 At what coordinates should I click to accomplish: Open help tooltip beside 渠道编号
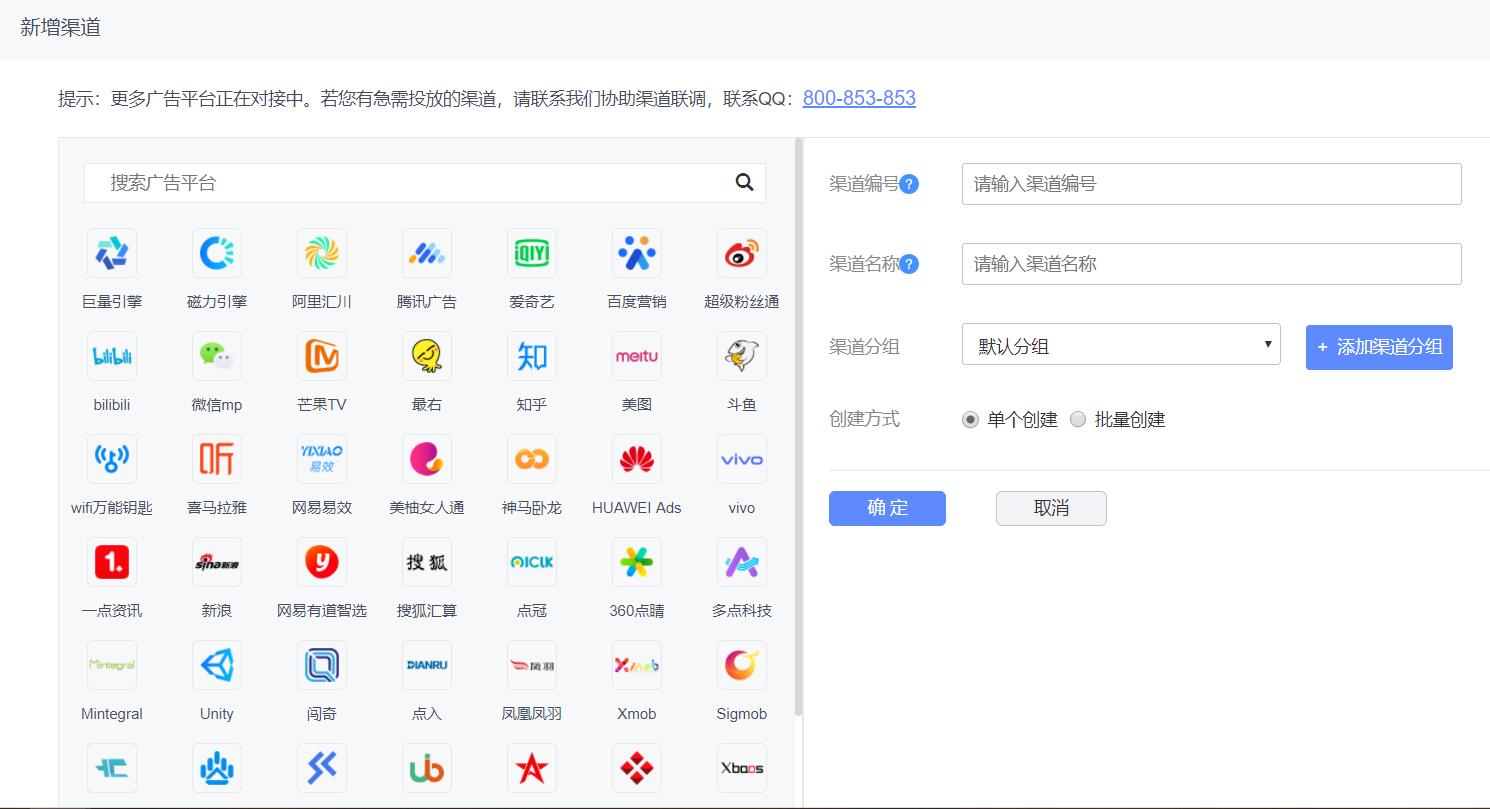click(x=909, y=184)
